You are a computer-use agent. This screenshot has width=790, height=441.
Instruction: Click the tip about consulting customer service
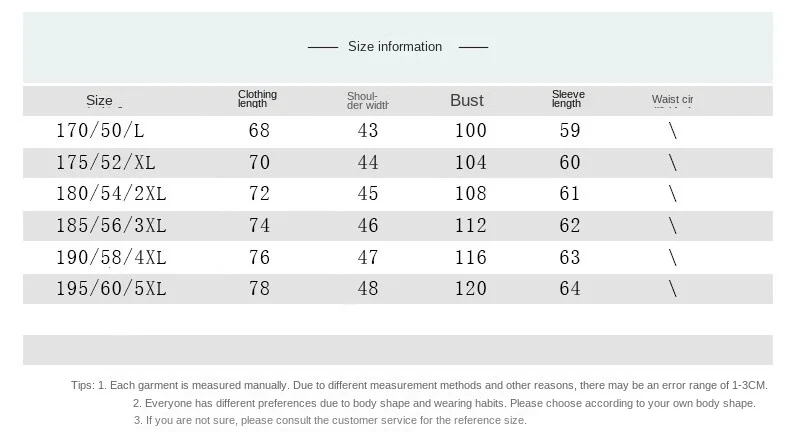(x=330, y=420)
